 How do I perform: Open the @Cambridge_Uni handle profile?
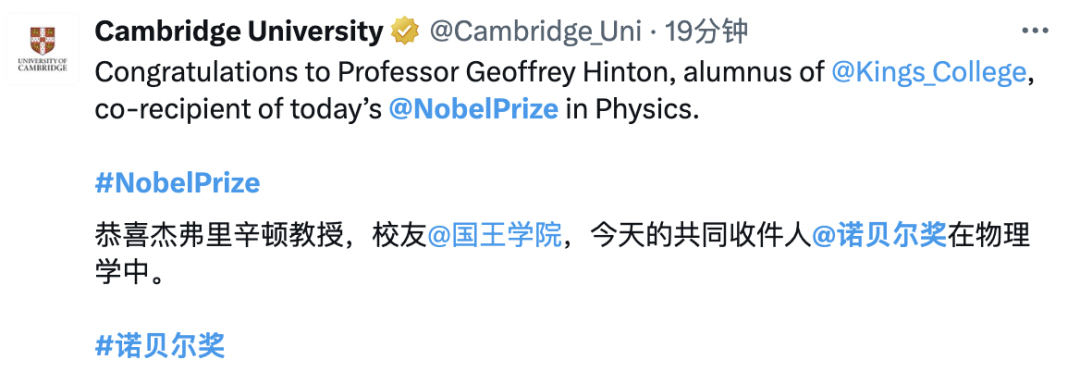(x=536, y=32)
